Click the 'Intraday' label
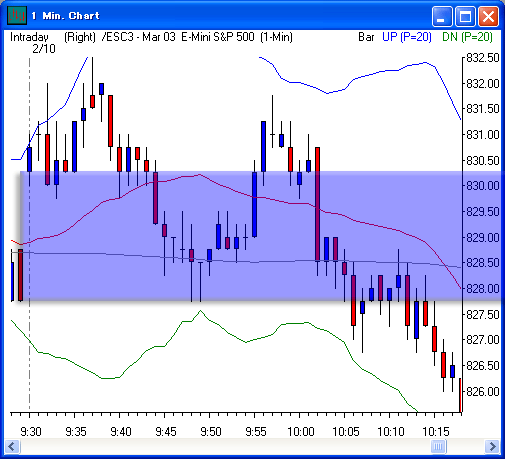The width and height of the screenshot is (505, 459). coord(29,37)
